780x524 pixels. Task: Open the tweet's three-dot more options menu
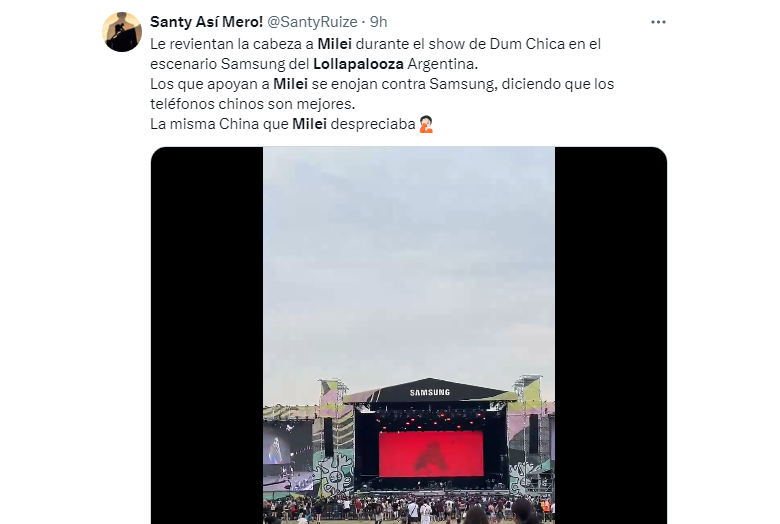(x=658, y=22)
